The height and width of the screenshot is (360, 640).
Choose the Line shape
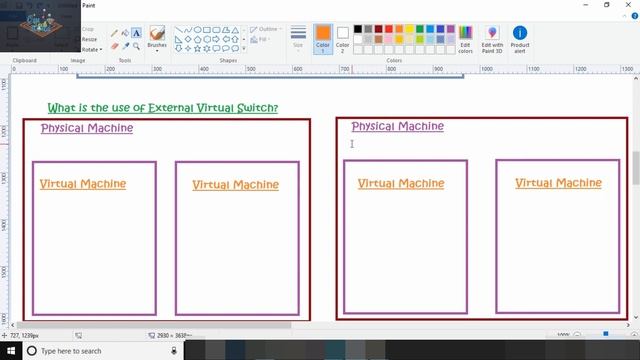click(x=179, y=30)
